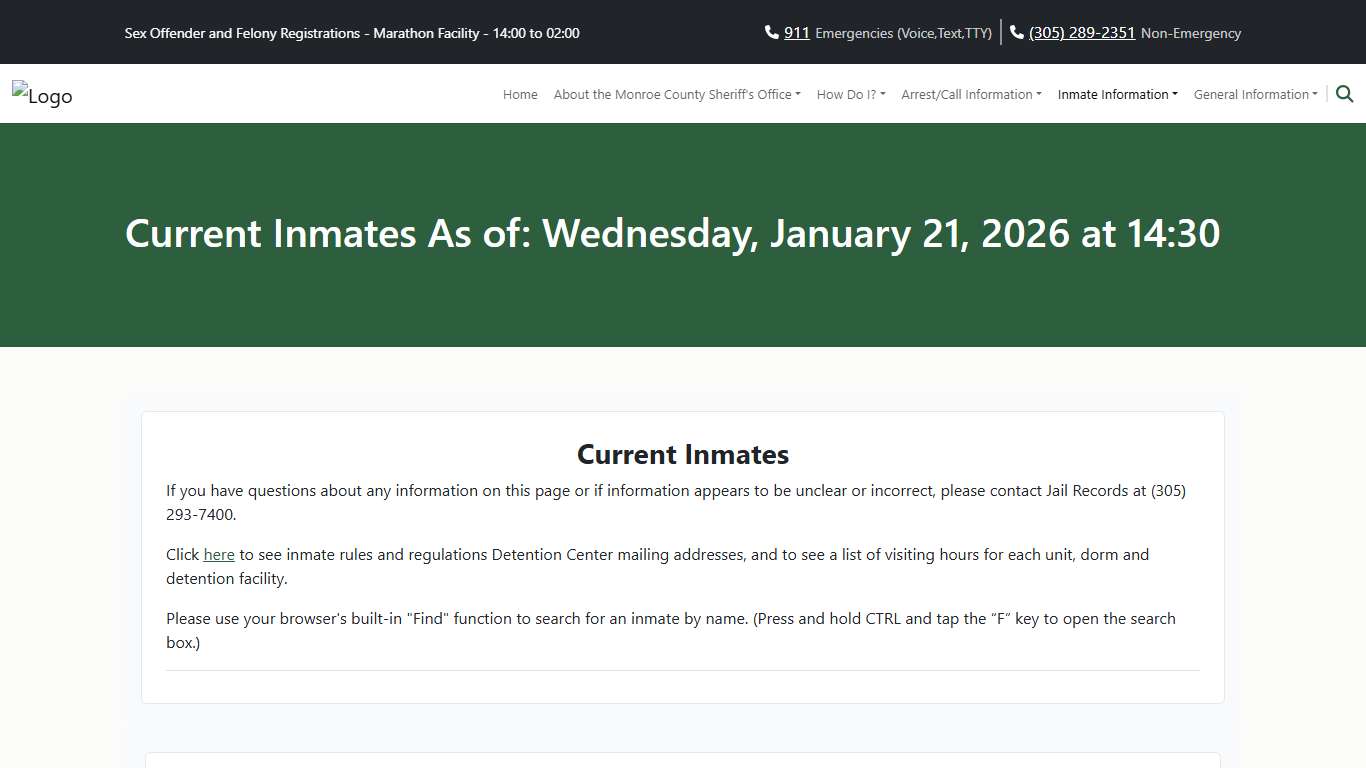Click the phone icon beside (305) 289-2351
The width and height of the screenshot is (1366, 768).
[1017, 33]
